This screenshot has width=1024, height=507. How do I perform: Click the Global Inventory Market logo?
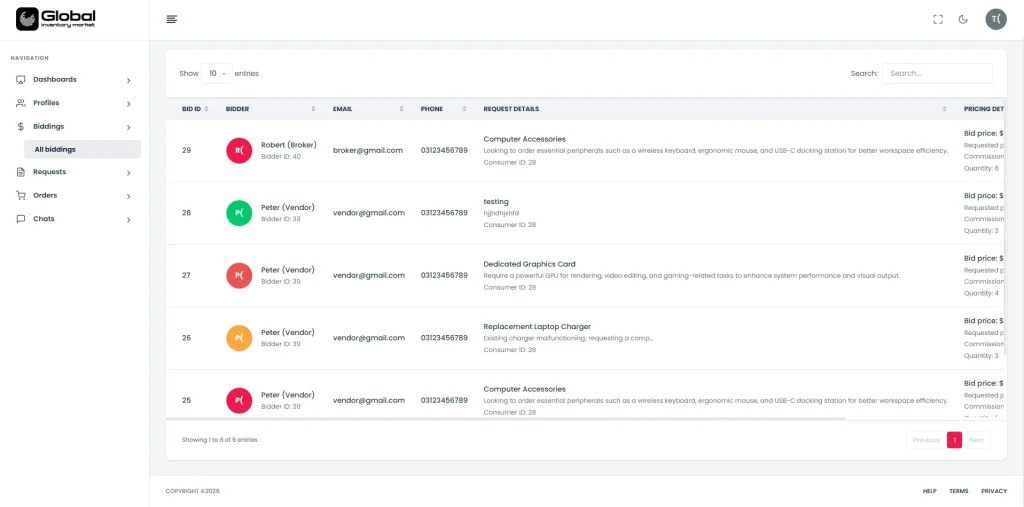point(56,19)
